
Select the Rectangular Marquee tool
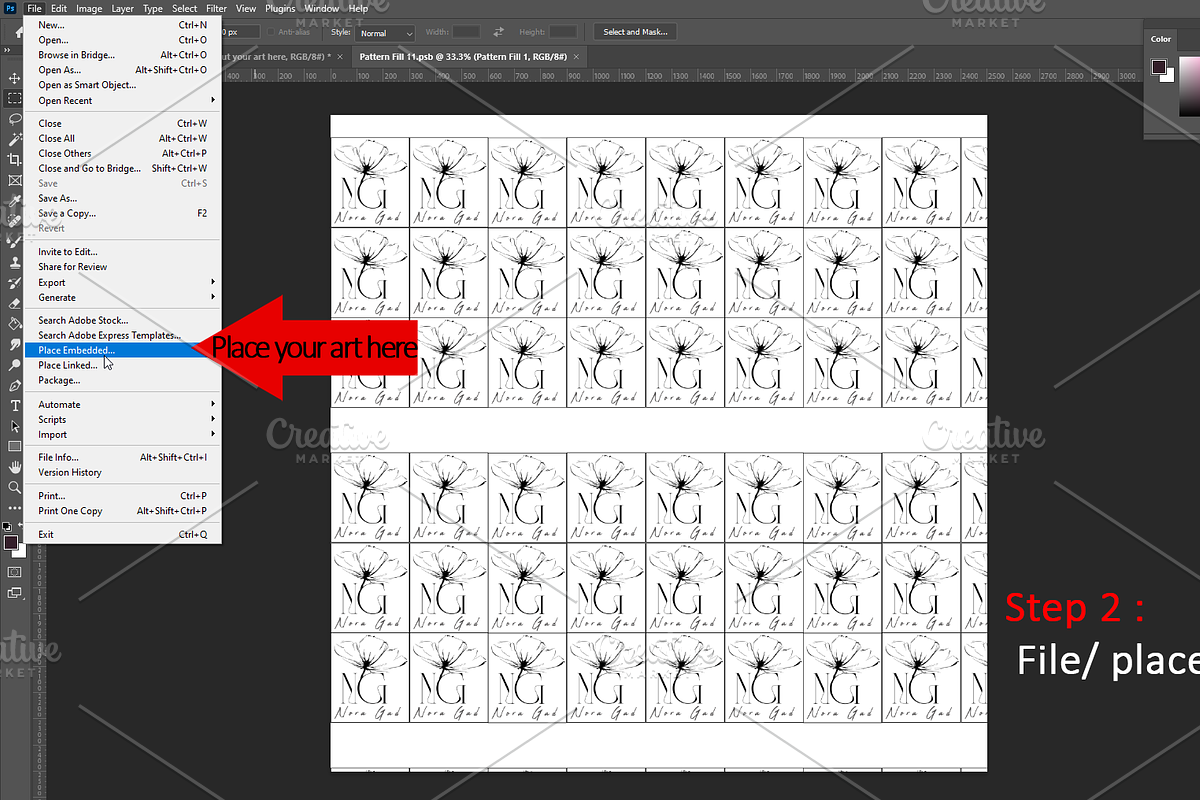[x=14, y=98]
